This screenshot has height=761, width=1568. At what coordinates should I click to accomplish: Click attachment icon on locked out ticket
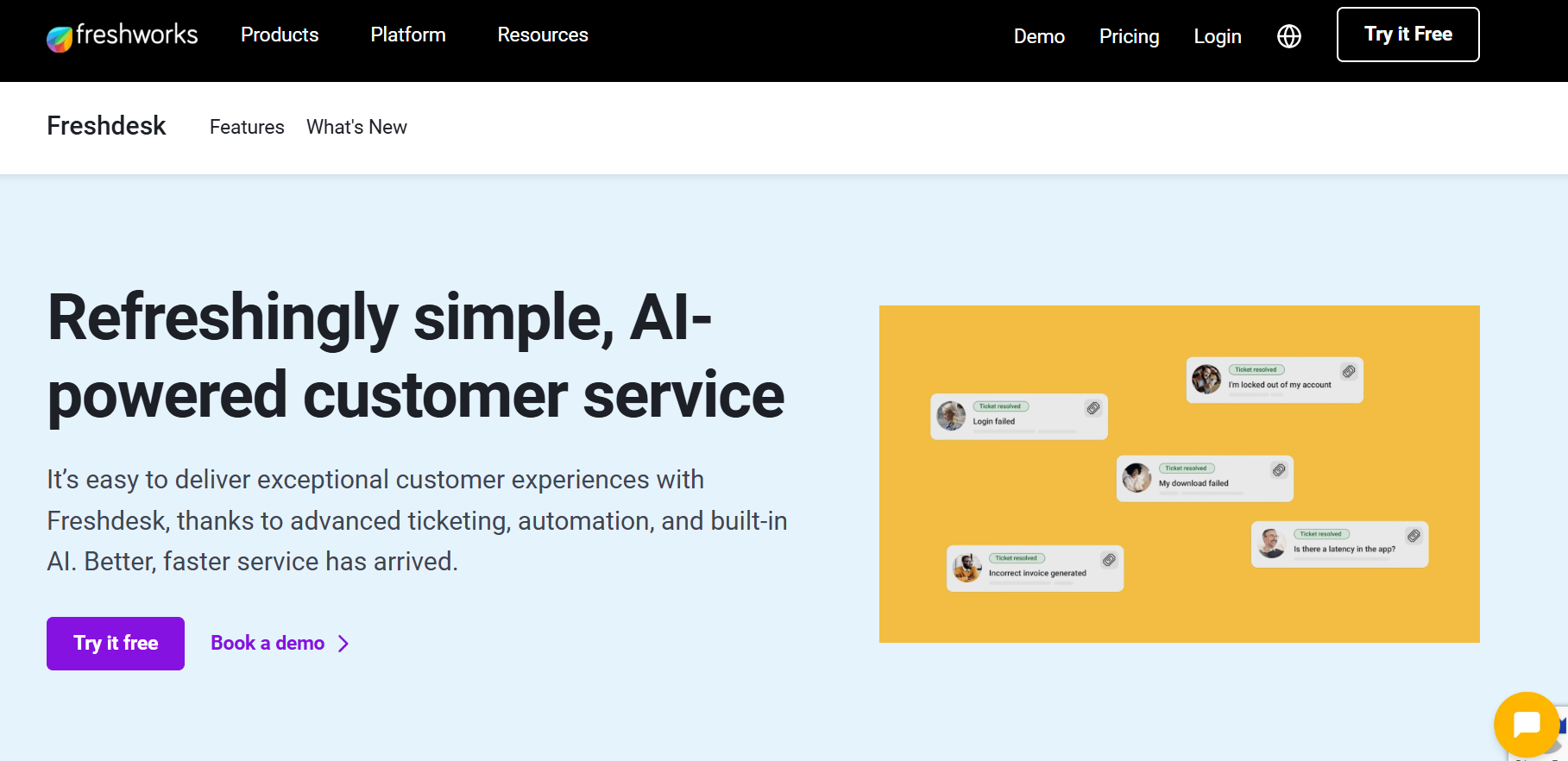(x=1349, y=371)
